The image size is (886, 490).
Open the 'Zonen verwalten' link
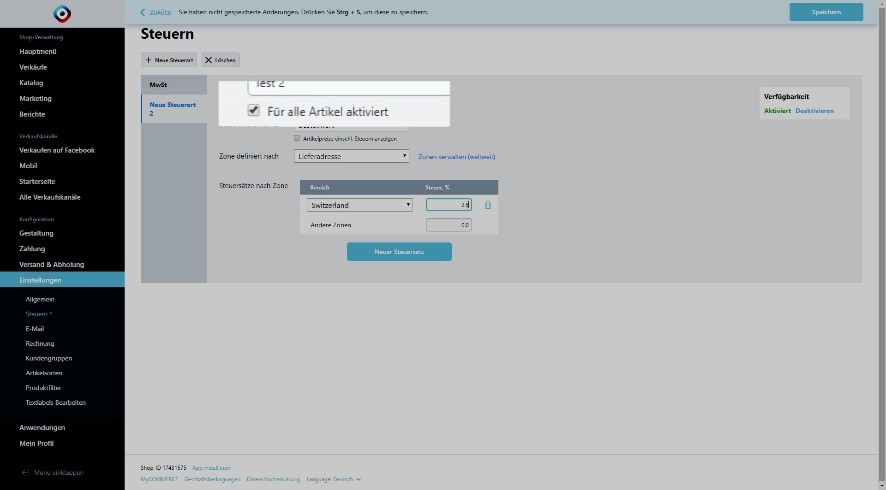click(456, 156)
